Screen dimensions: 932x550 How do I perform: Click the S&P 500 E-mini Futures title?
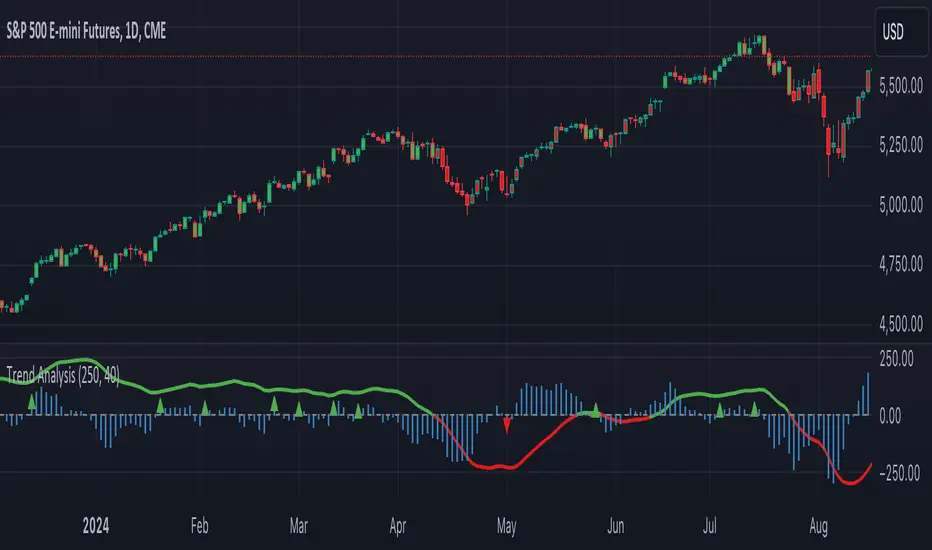point(84,32)
